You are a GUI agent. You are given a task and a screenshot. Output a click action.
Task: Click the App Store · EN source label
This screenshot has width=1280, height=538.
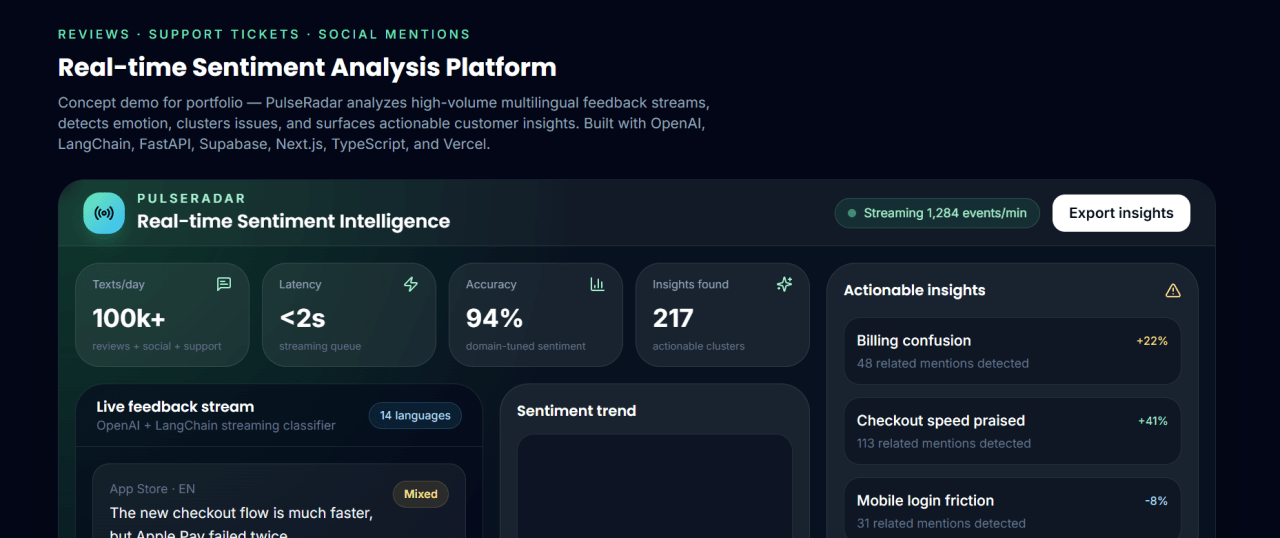click(x=152, y=489)
